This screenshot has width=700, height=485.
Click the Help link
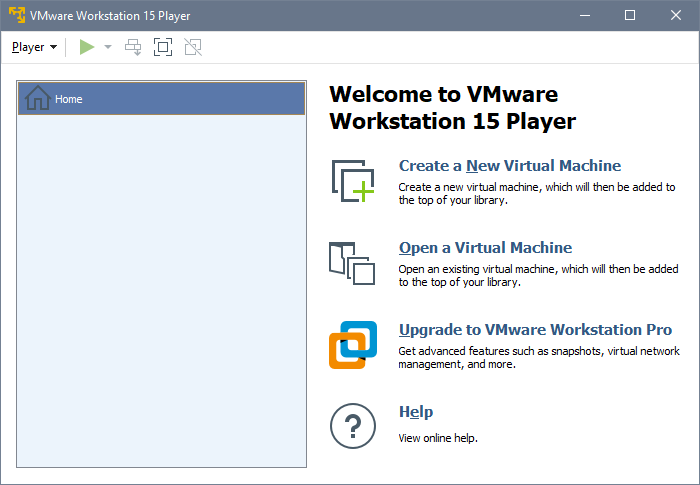[416, 412]
